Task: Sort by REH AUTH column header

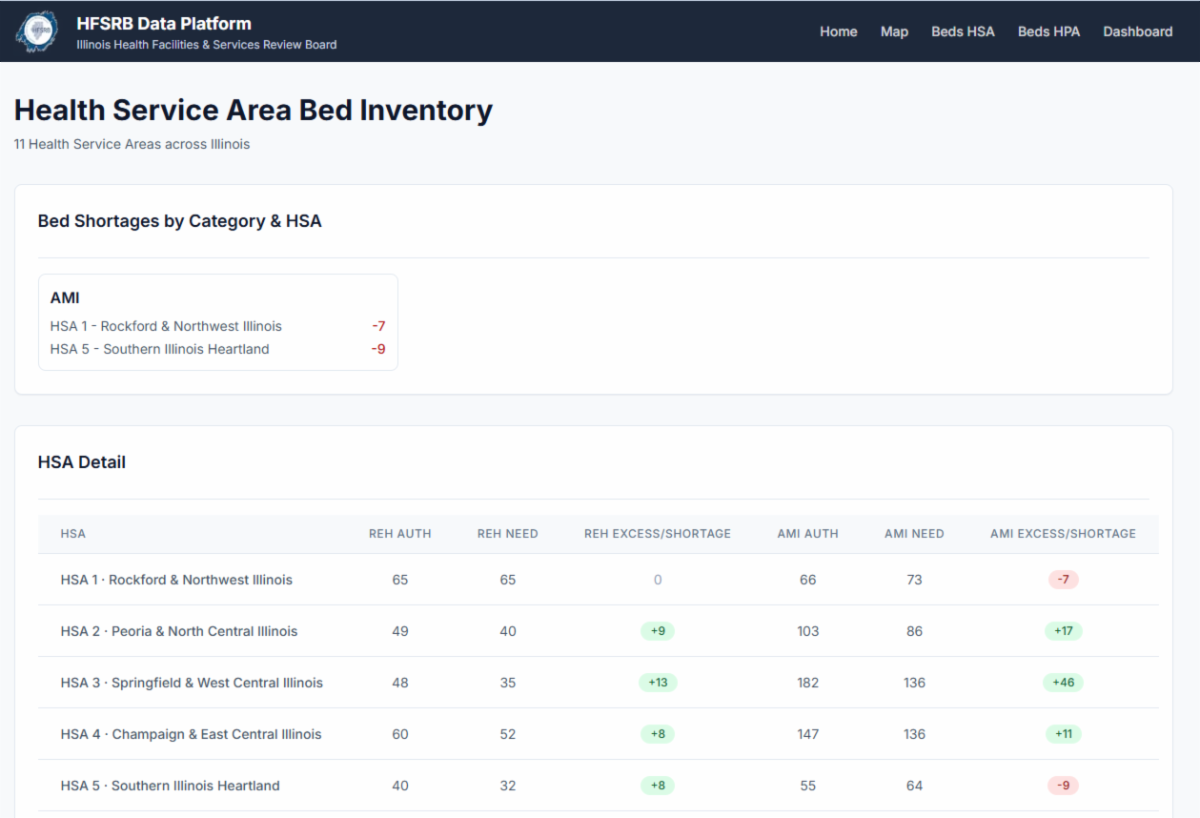Action: coord(400,534)
